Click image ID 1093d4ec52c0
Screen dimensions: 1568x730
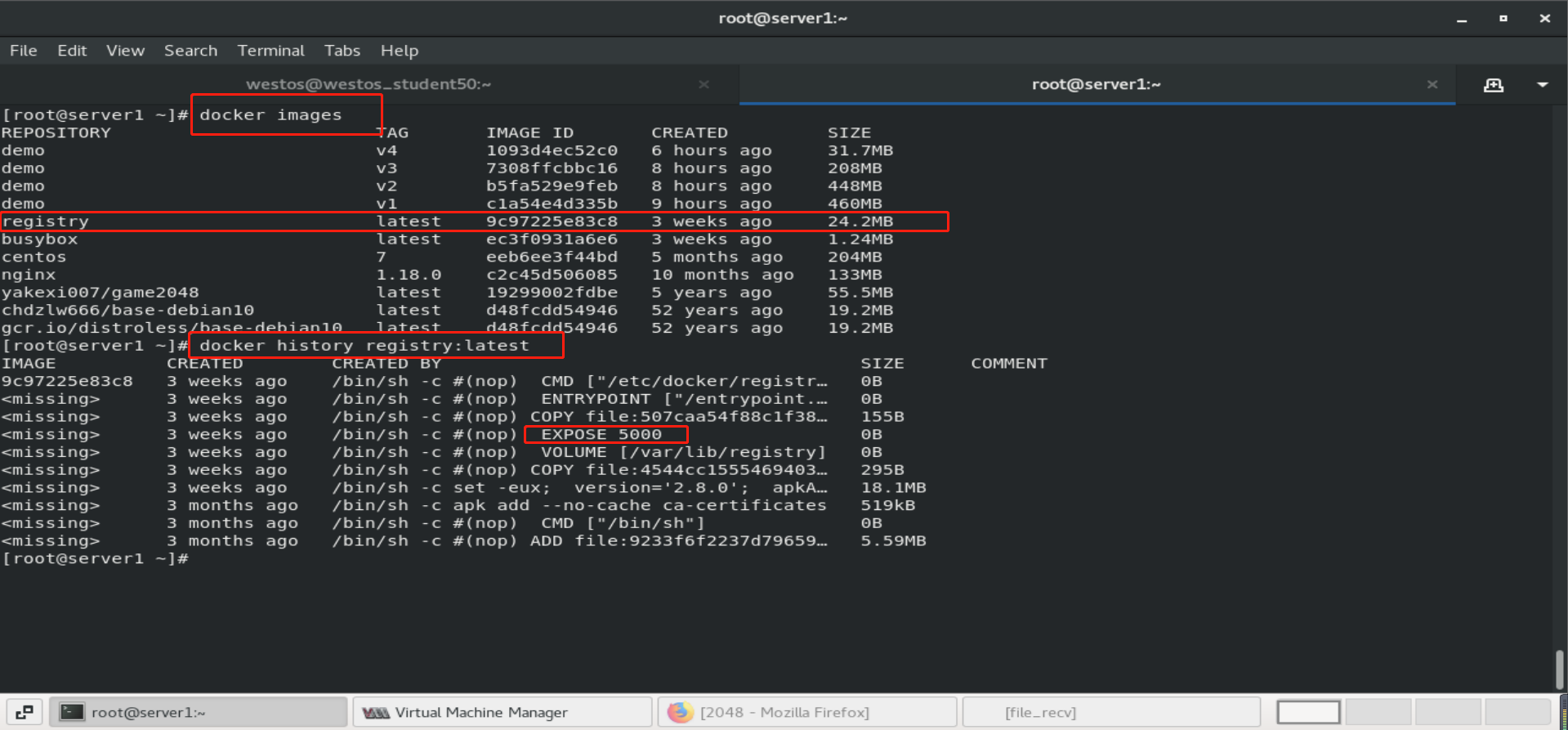pos(552,150)
